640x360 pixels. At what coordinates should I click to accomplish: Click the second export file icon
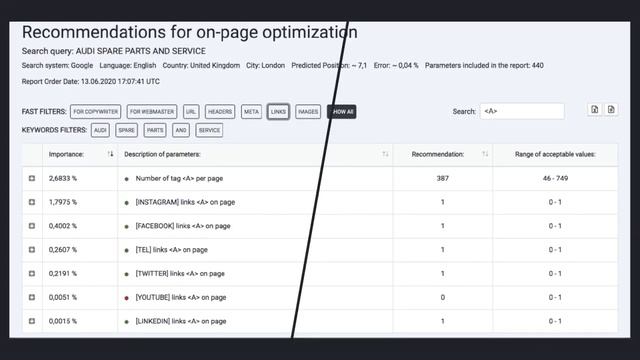tap(611, 109)
